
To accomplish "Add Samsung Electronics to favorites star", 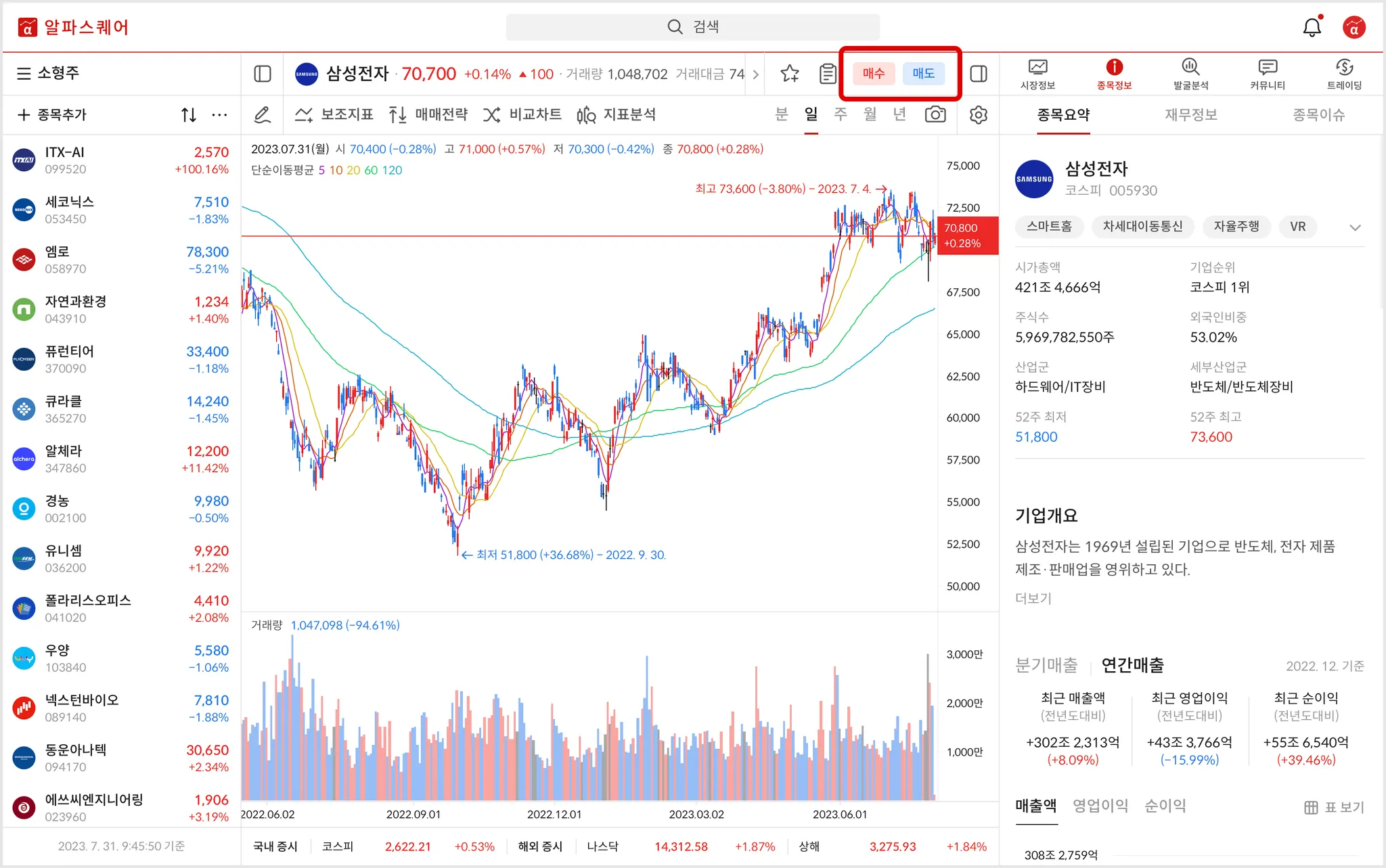I will (790, 73).
